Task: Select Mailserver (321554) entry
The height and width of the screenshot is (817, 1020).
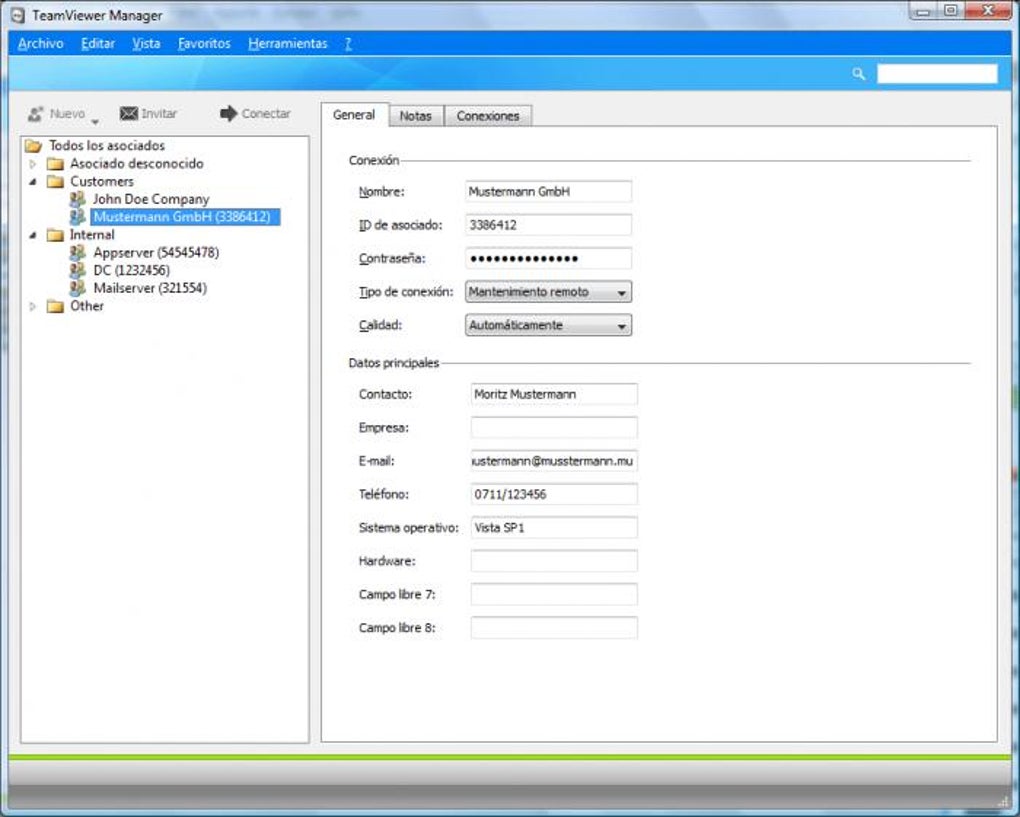Action: [150, 288]
